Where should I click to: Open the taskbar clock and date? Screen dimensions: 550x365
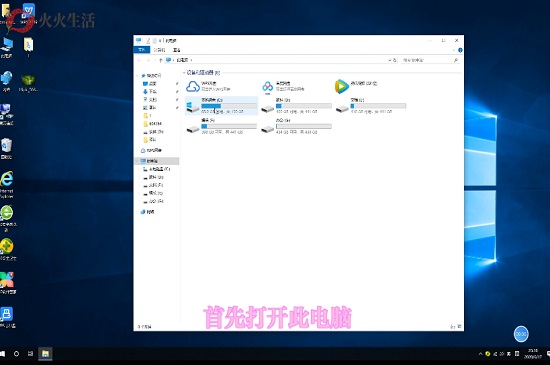(x=533, y=353)
